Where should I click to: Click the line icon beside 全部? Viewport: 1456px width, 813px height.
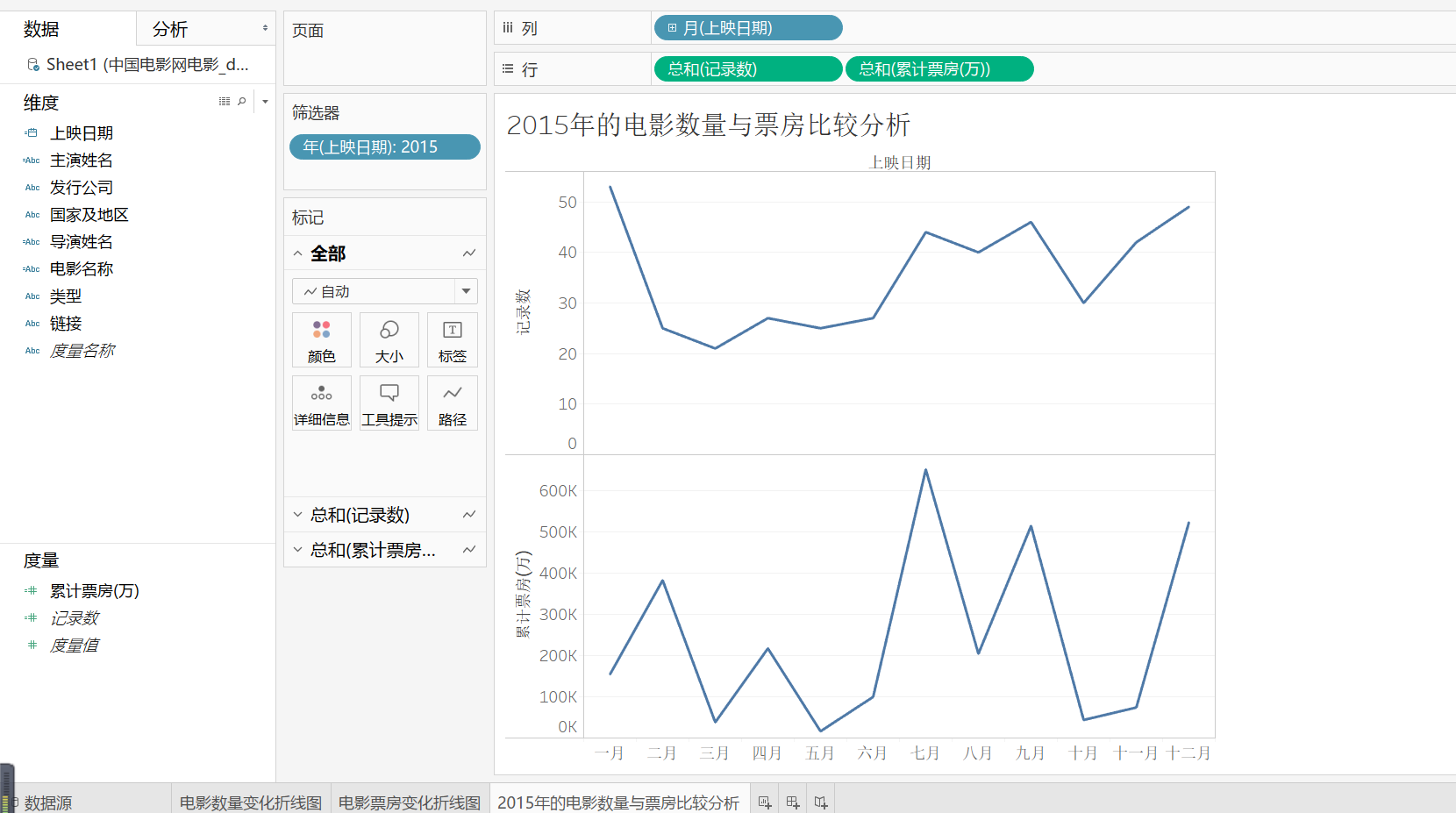click(469, 253)
